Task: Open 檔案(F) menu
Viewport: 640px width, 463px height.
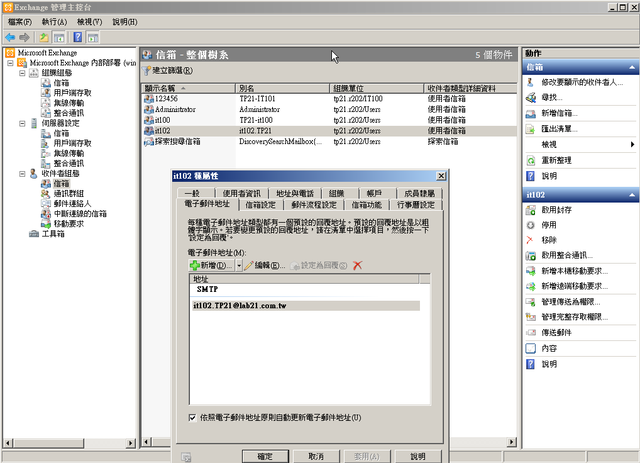Action: point(20,22)
